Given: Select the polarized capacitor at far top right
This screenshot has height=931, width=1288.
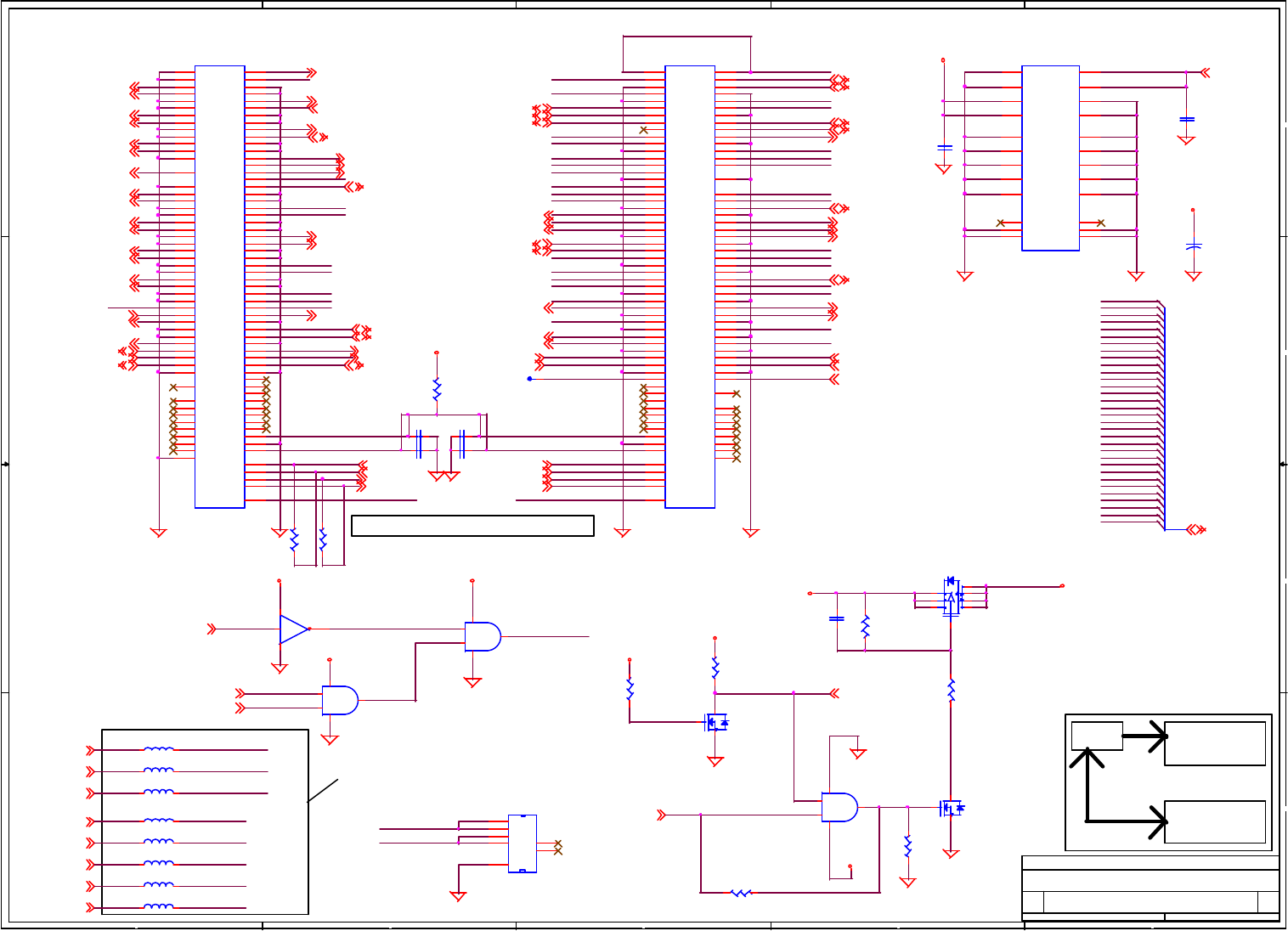Looking at the screenshot, I should [1193, 246].
